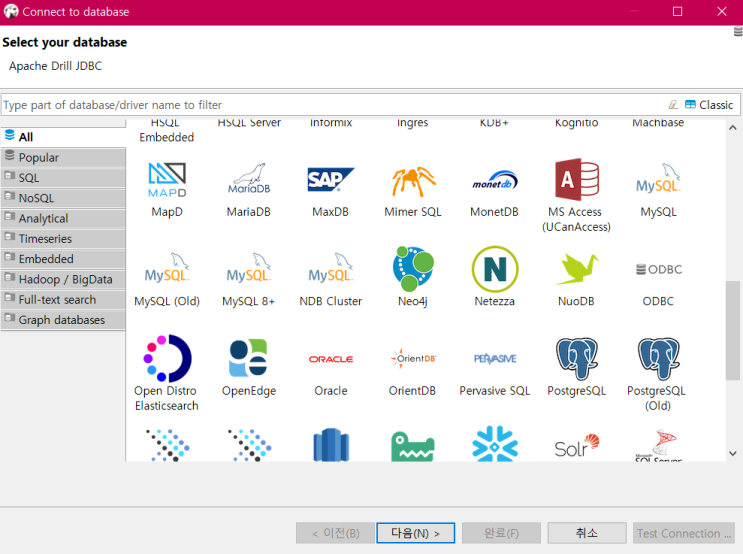Select the NDB Cluster icon
This screenshot has width=743, height=554.
(x=330, y=268)
